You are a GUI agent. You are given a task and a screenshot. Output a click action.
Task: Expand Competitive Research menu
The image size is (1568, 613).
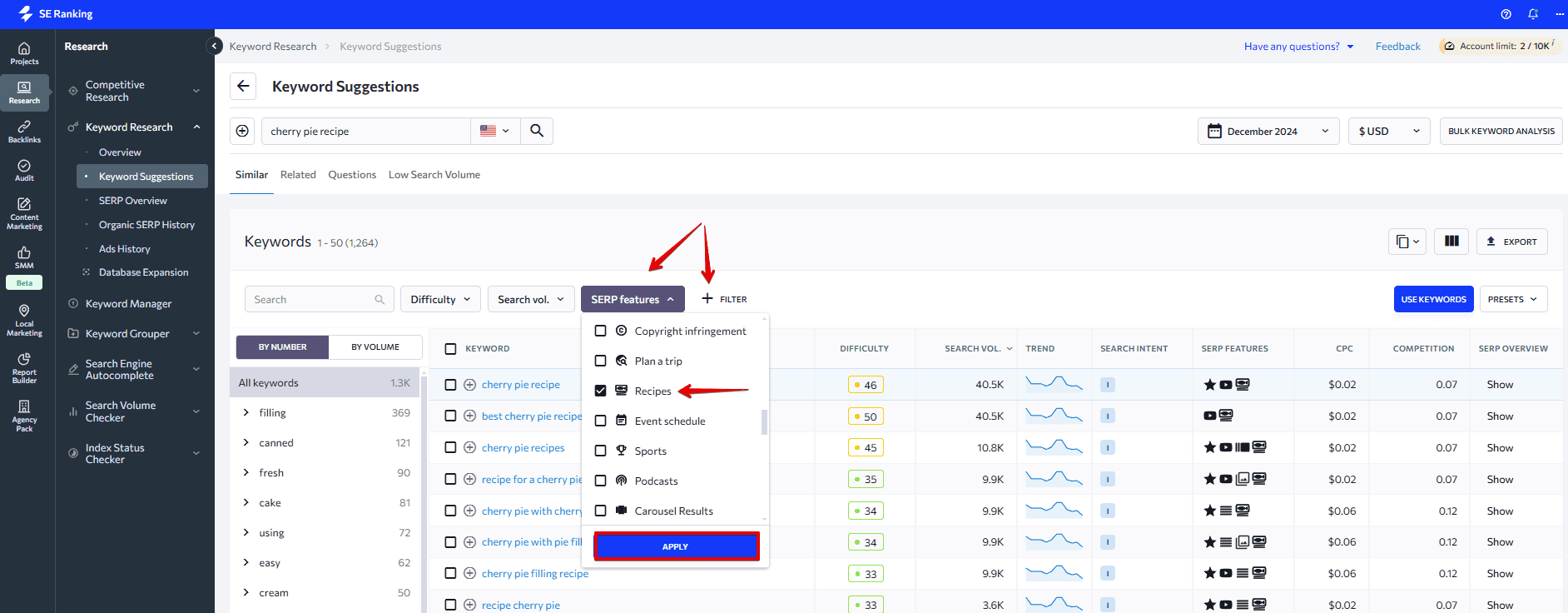coord(136,91)
